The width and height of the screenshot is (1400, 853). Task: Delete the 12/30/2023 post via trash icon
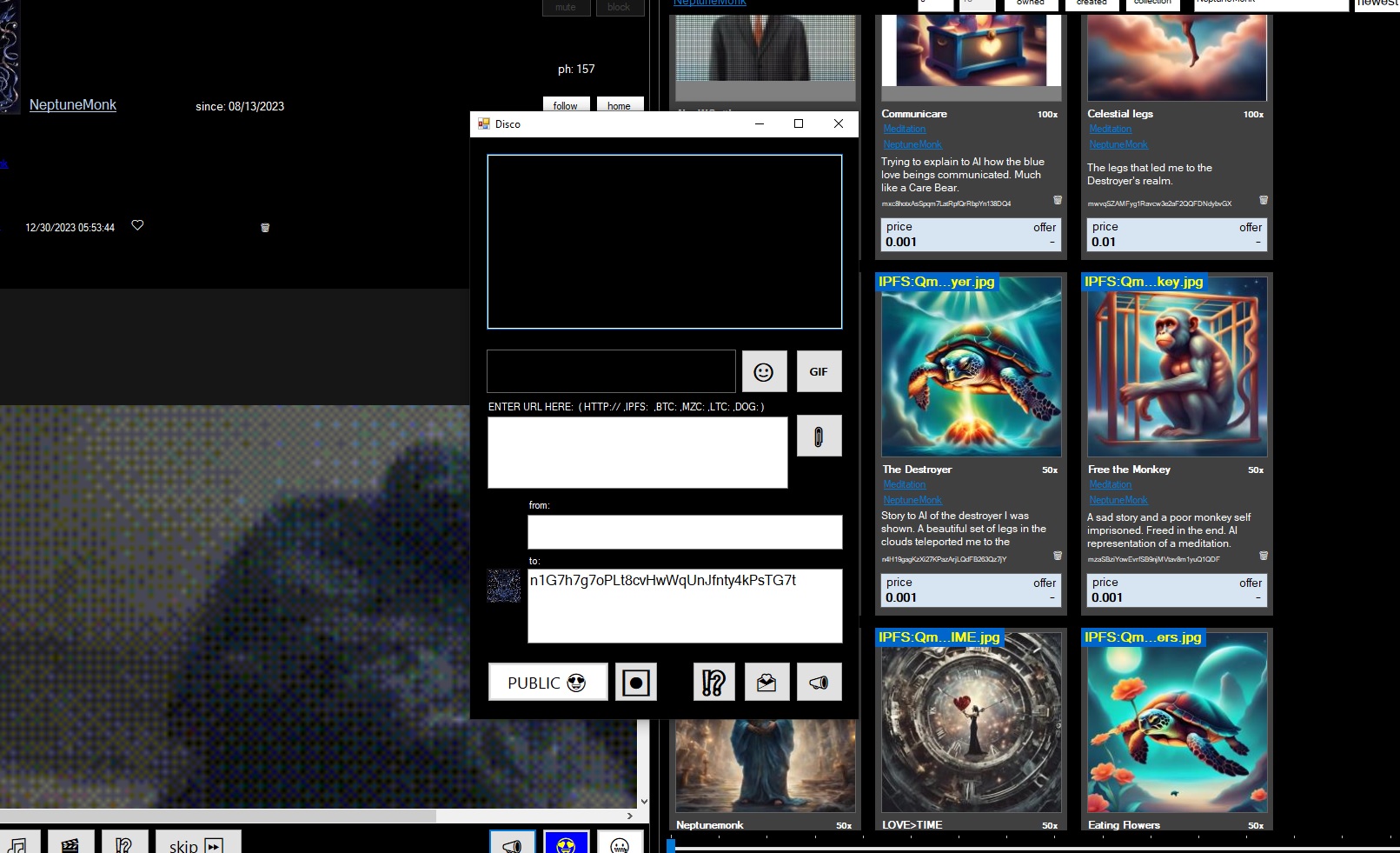click(x=265, y=228)
